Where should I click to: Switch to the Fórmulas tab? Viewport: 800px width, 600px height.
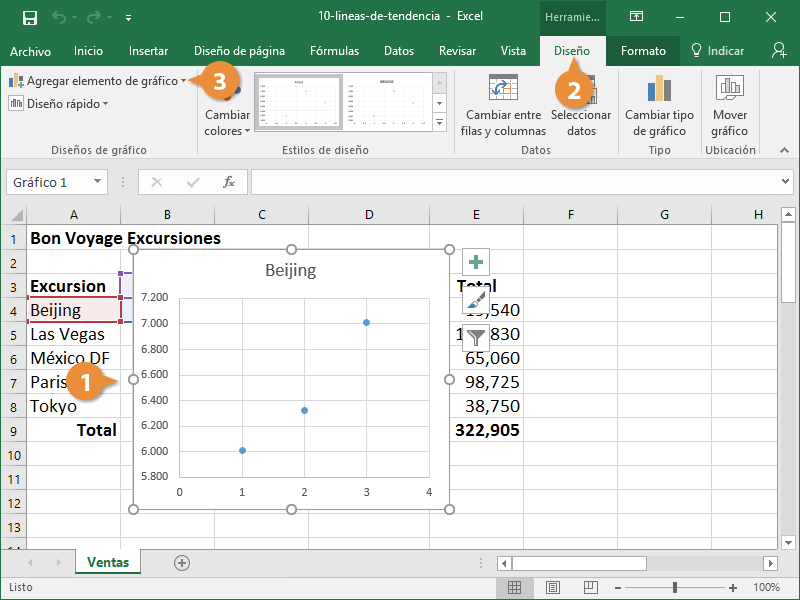coord(334,51)
